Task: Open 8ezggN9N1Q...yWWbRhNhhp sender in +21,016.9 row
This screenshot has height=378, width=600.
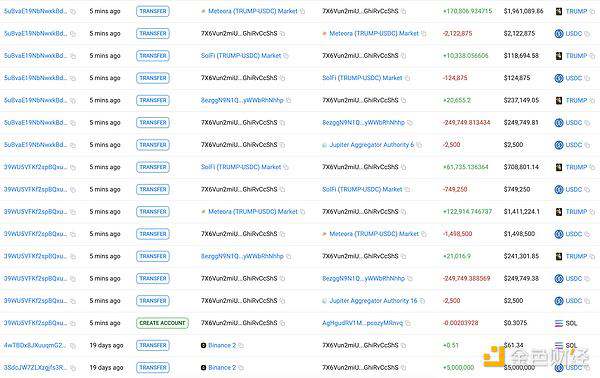Action: point(242,256)
